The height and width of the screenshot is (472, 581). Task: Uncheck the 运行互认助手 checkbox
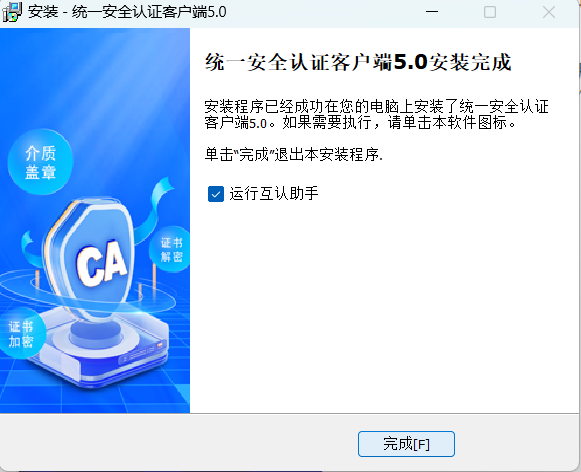pyautogui.click(x=216, y=194)
